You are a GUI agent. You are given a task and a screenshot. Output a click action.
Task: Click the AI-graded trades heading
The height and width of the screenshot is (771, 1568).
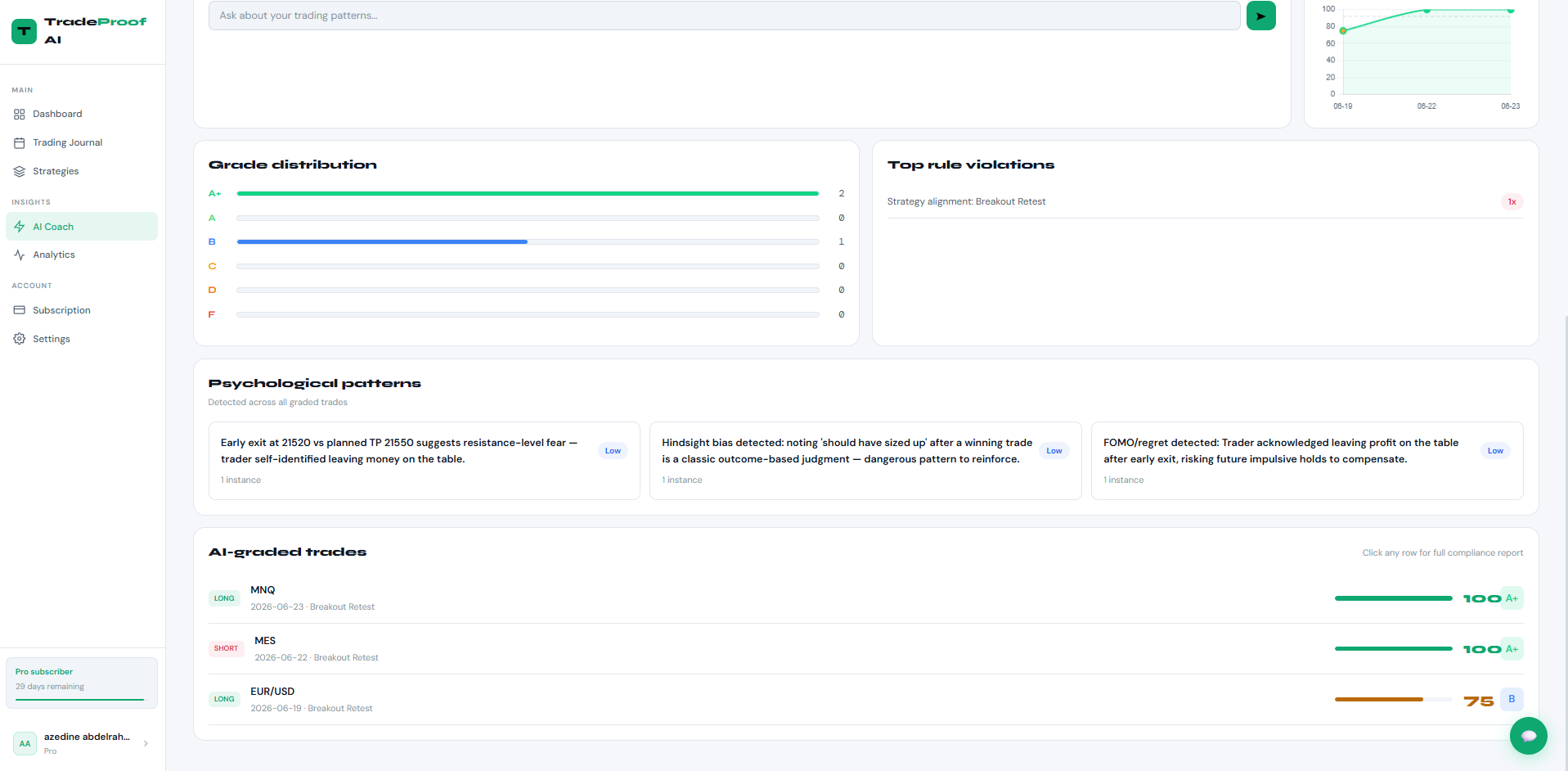[287, 552]
